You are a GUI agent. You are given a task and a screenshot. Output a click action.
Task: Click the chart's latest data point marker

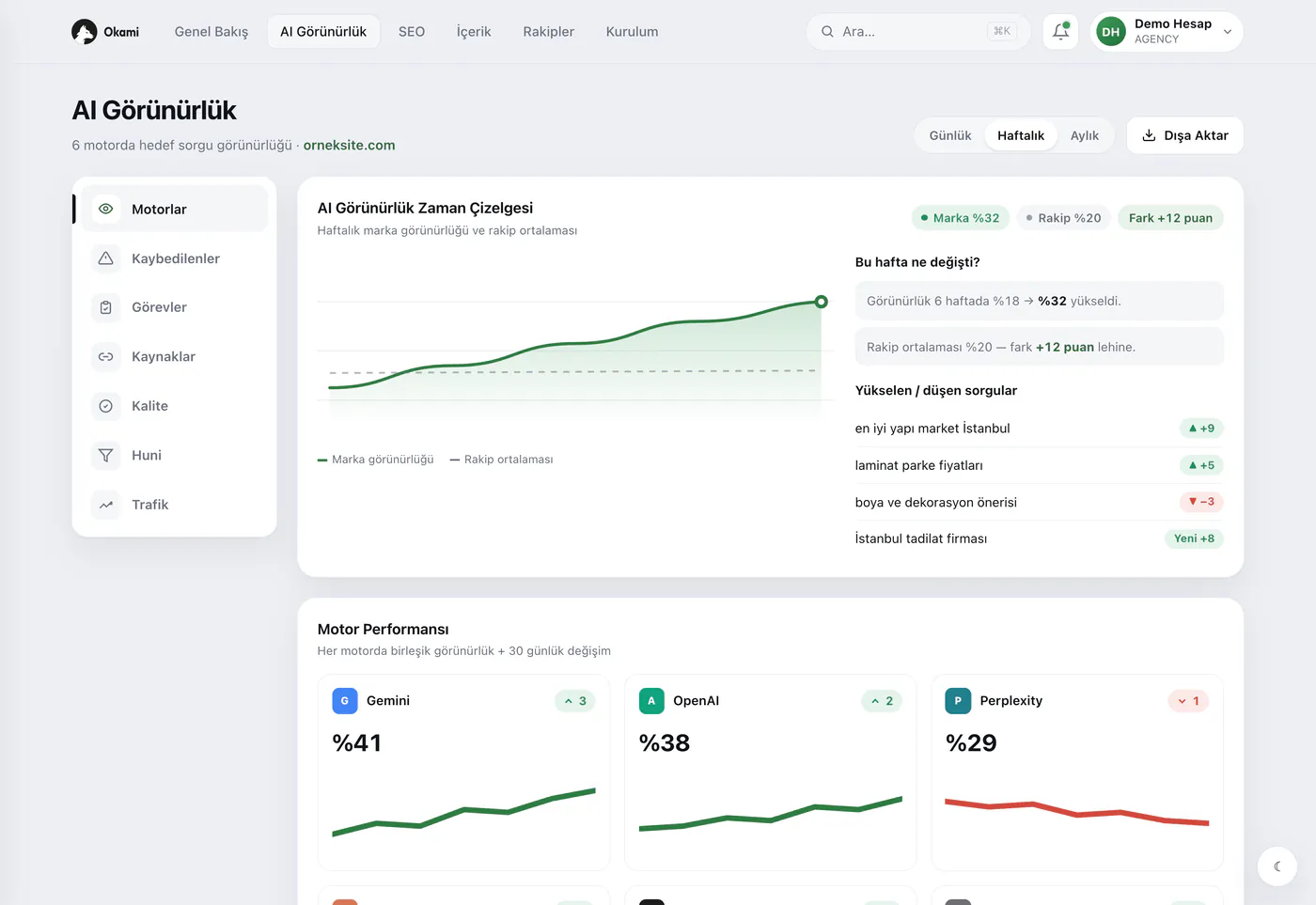click(x=822, y=302)
